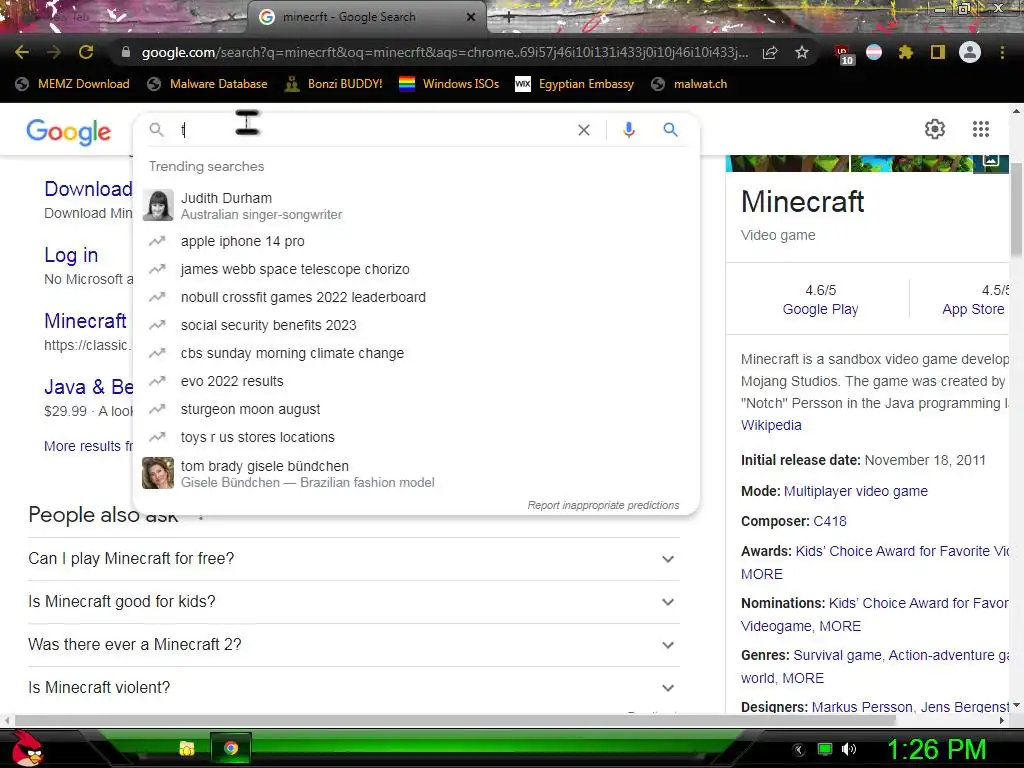Open the Google apps grid
1024x768 pixels.
[x=980, y=129]
